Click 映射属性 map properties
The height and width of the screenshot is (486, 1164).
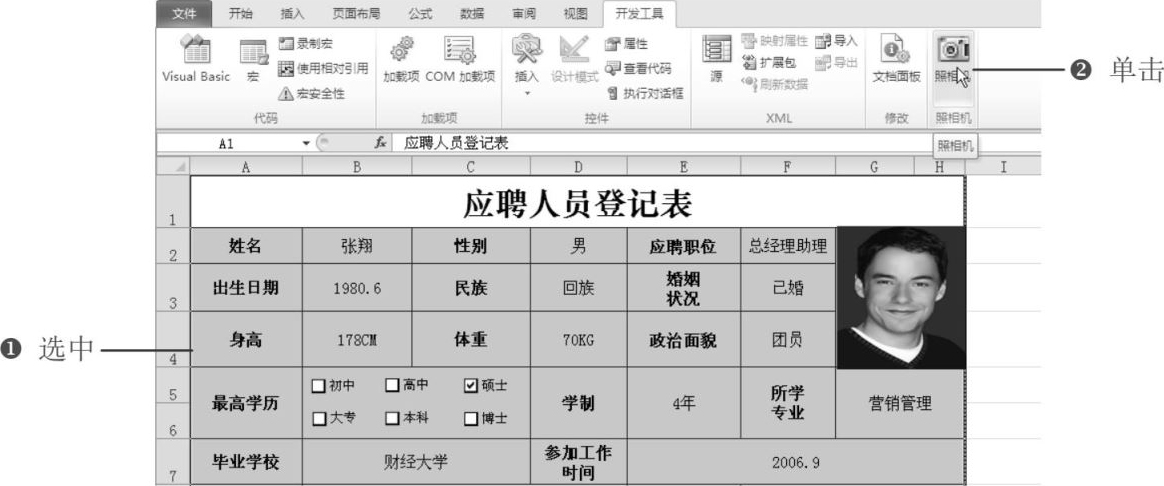click(x=774, y=41)
